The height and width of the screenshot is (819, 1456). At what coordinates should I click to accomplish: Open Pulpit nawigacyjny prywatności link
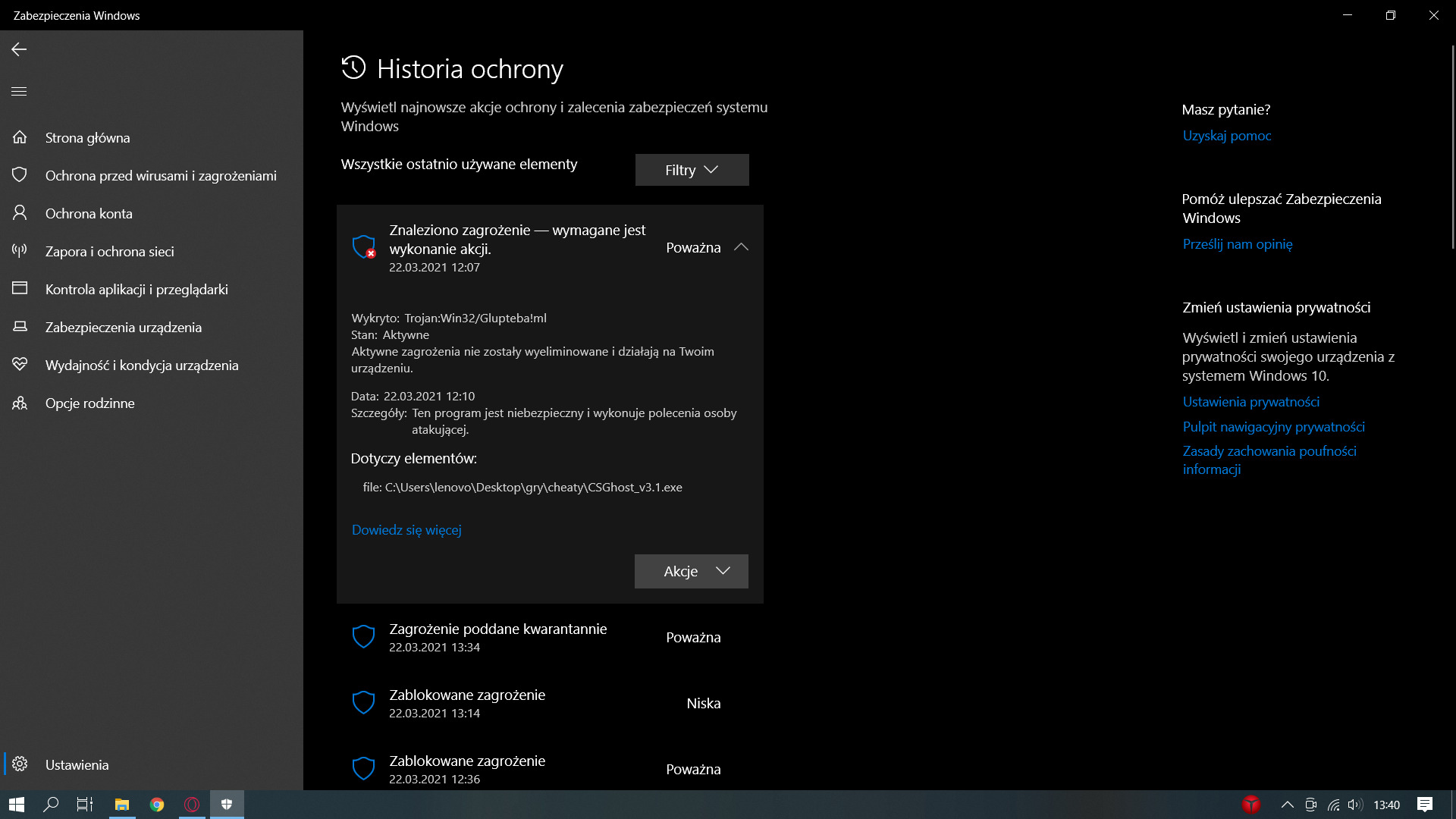(x=1273, y=427)
